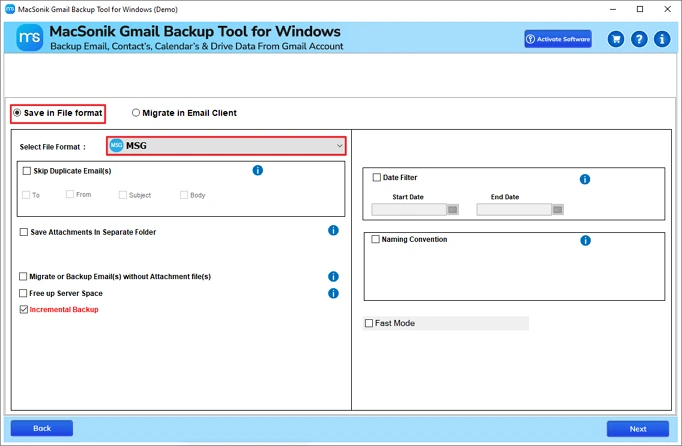The image size is (682, 446).
Task: Click the Back button
Action: 42,428
